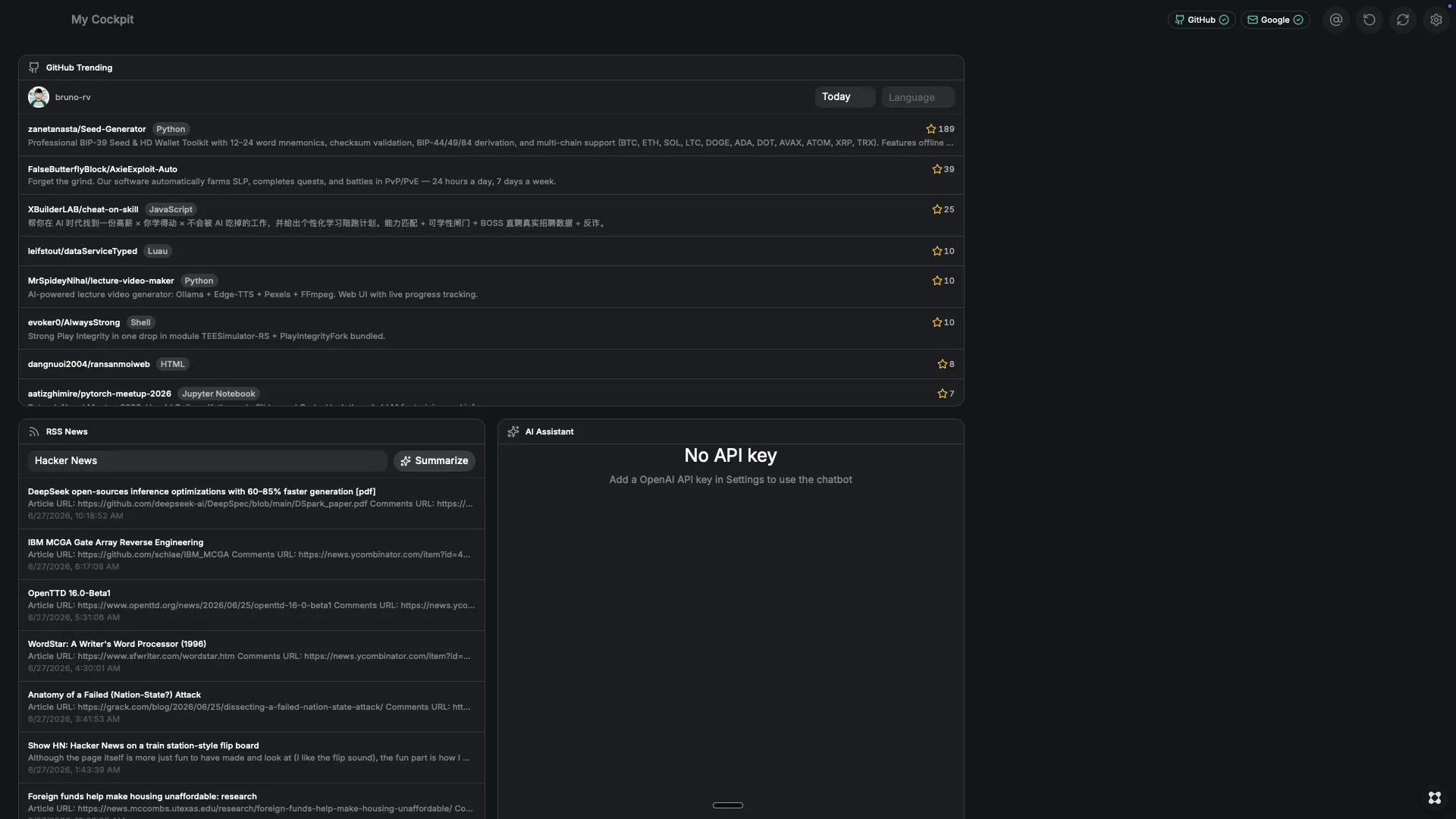Viewport: 1456px width, 819px height.
Task: Click the No API key heading
Action: [730, 456]
